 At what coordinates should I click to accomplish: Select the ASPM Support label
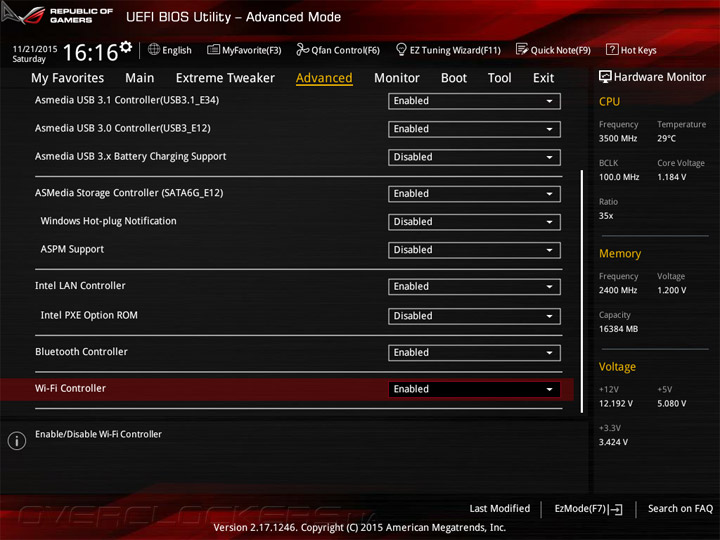[72, 249]
